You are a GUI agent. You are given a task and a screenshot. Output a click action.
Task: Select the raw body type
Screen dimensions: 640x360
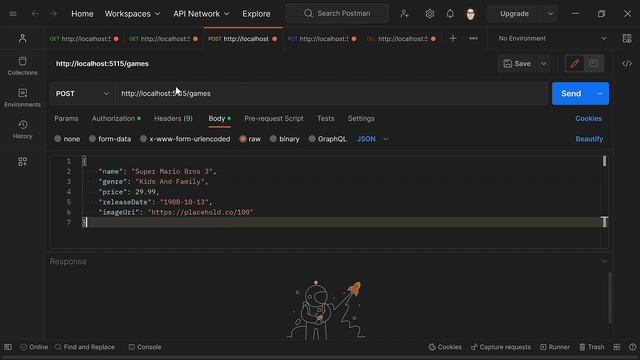coord(250,139)
